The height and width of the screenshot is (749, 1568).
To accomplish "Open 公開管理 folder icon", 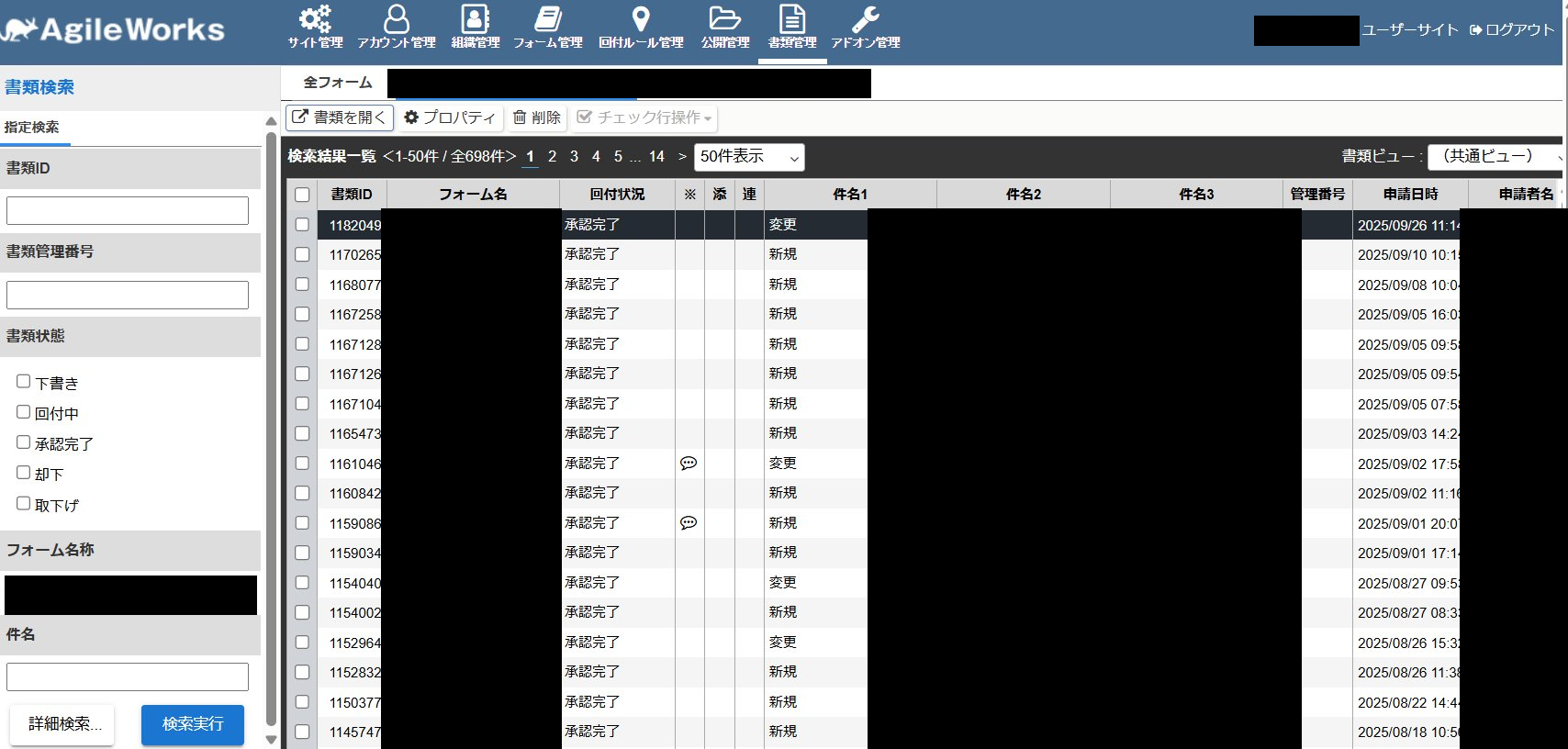I will 725,18.
